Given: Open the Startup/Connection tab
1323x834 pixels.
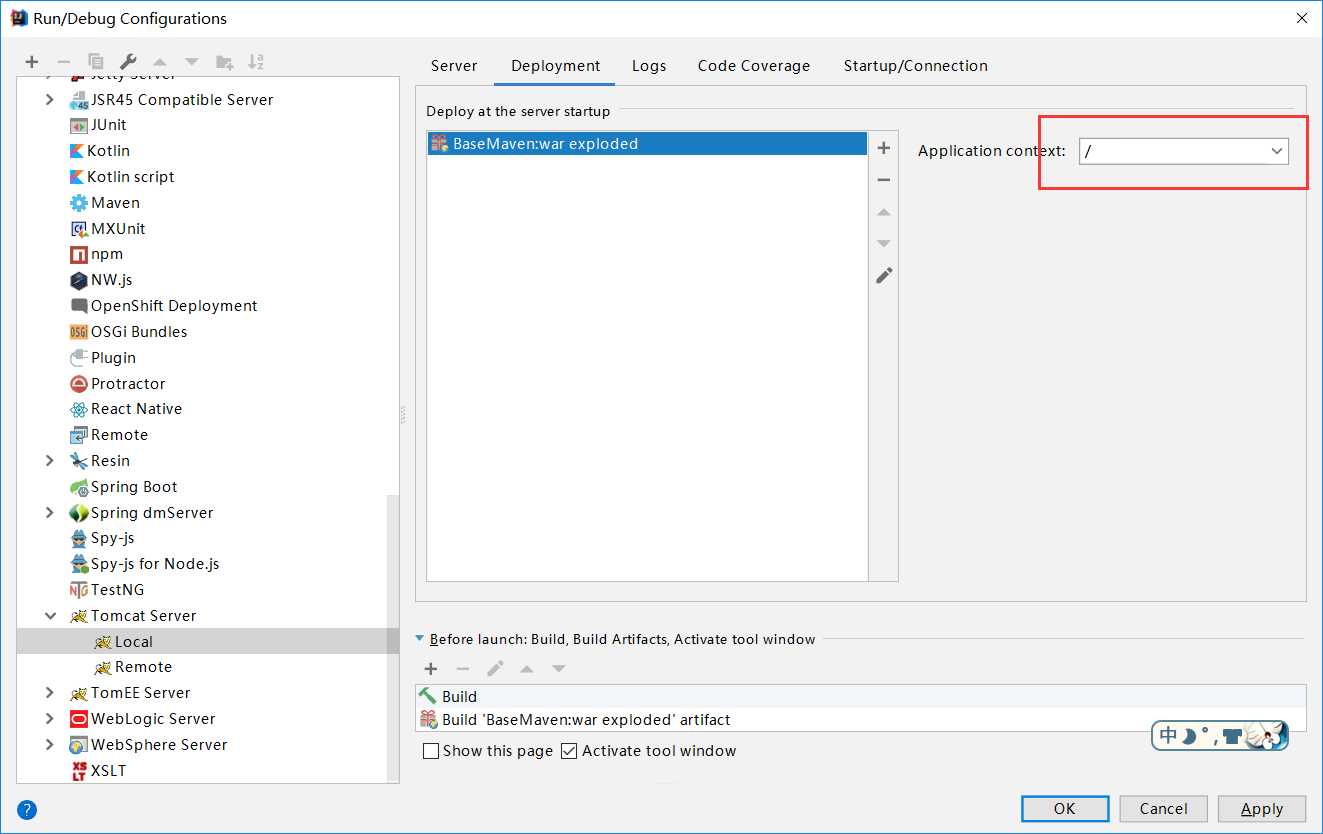Looking at the screenshot, I should [915, 66].
